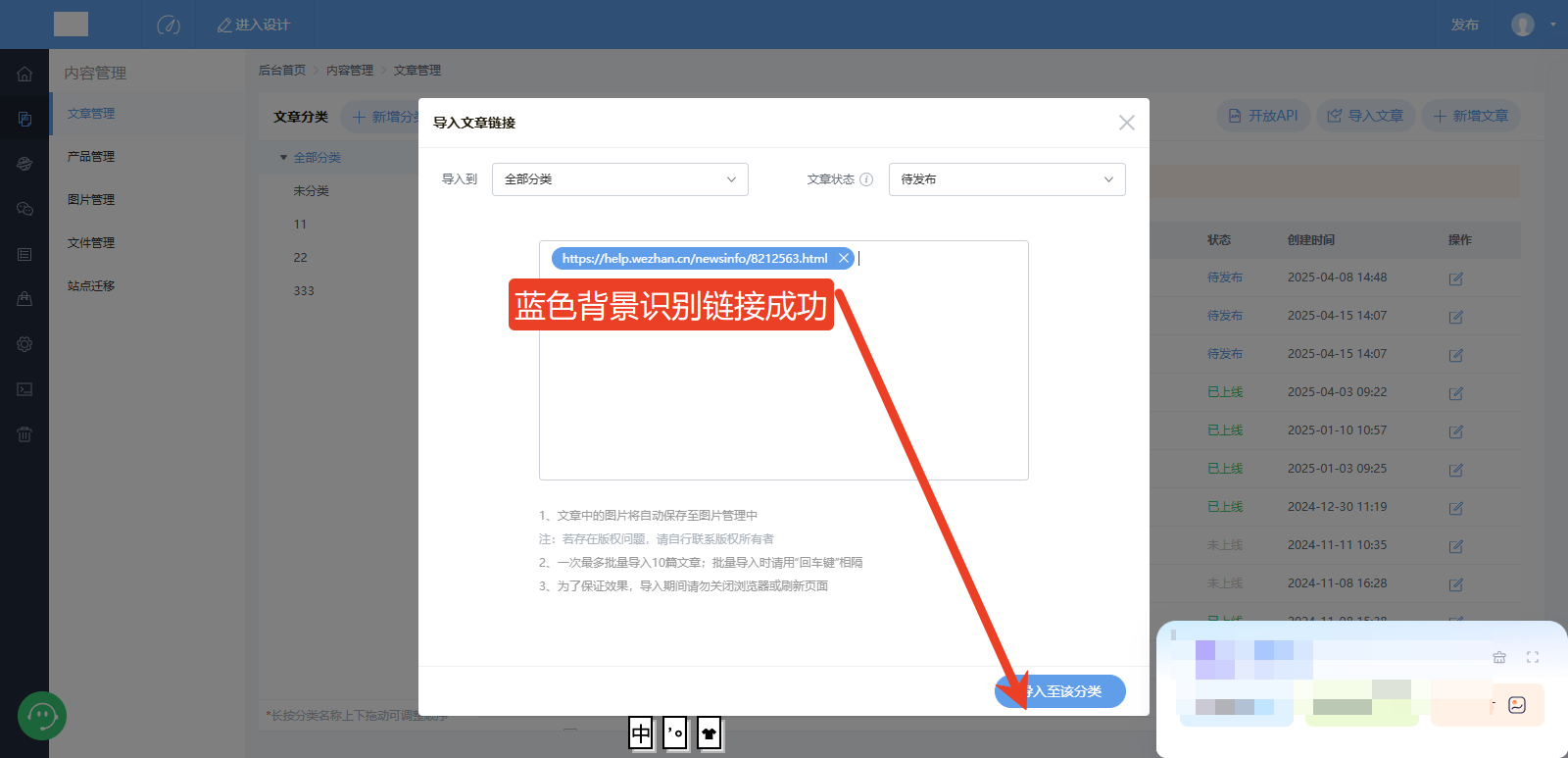Click the info icon beside 文章状态
Viewport: 1568px width, 758px height.
click(866, 179)
